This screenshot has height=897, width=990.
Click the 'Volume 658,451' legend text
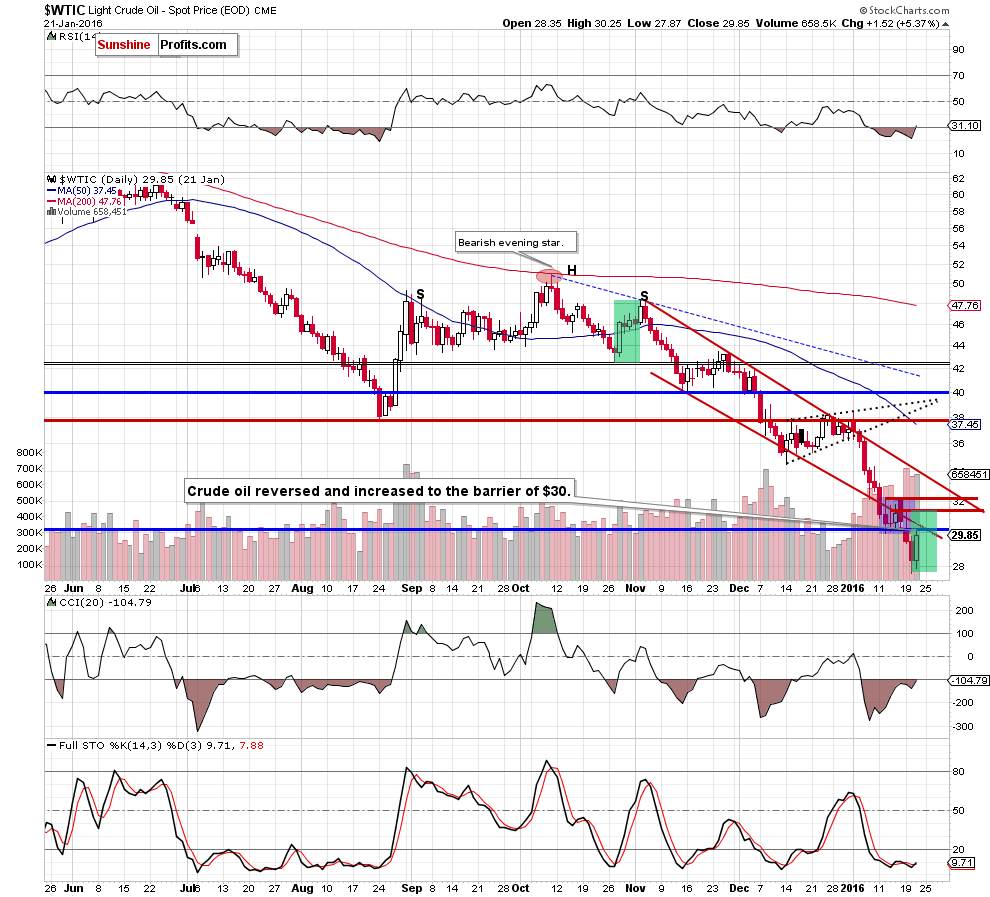click(x=92, y=211)
